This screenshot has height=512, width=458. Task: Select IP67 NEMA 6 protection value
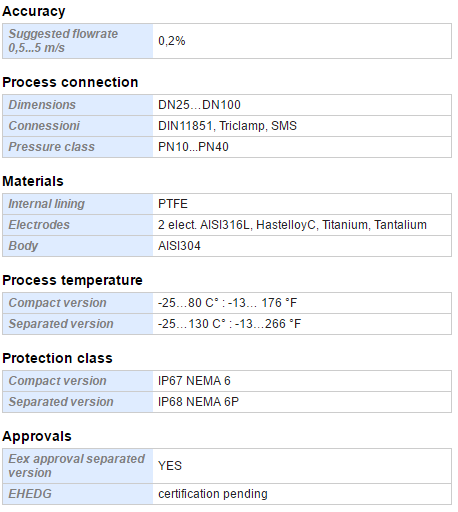(x=302, y=381)
